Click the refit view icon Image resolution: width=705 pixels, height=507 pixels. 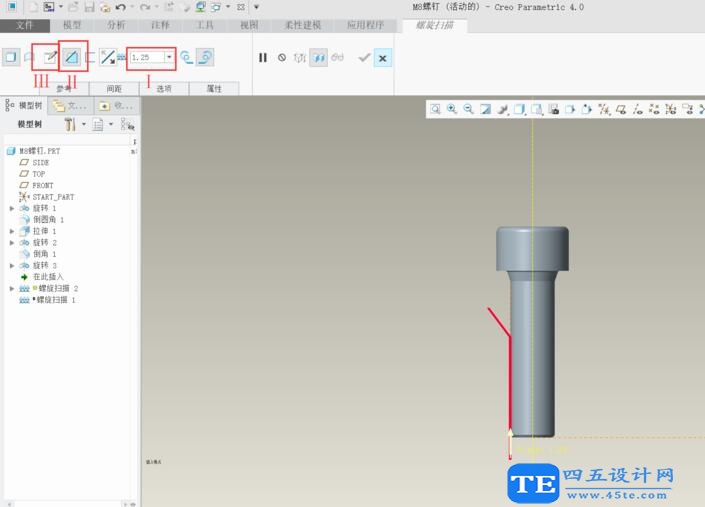click(435, 109)
